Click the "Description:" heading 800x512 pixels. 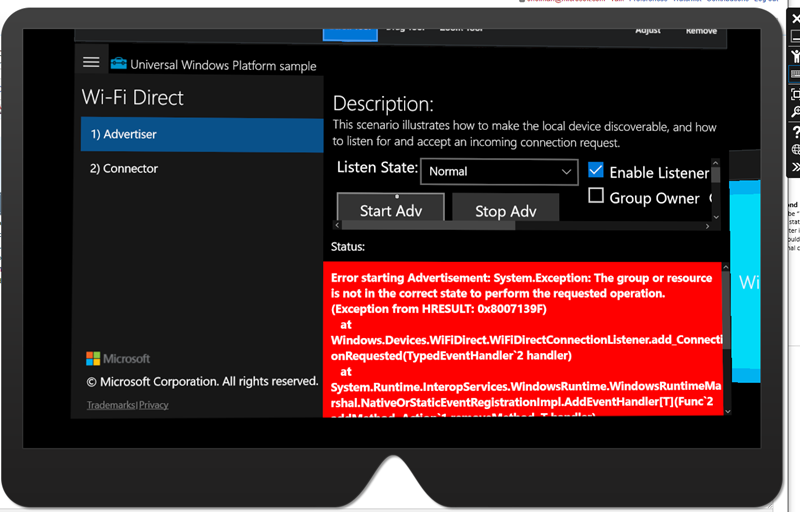point(383,104)
